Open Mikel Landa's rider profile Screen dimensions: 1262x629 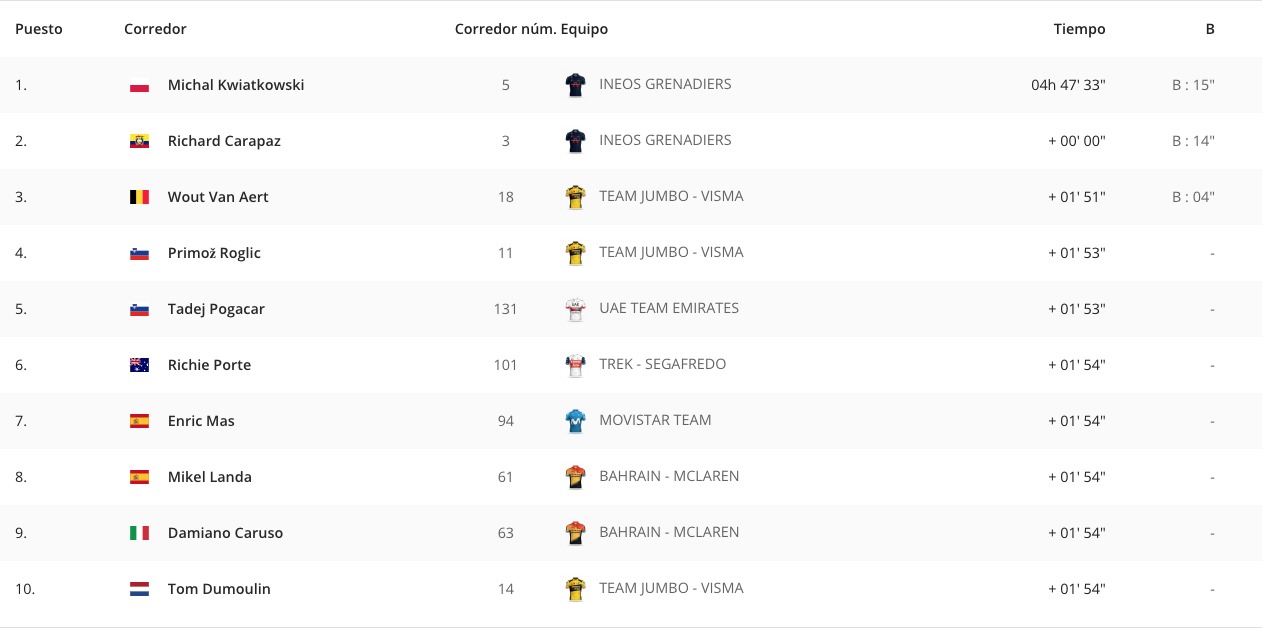pyautogui.click(x=210, y=477)
